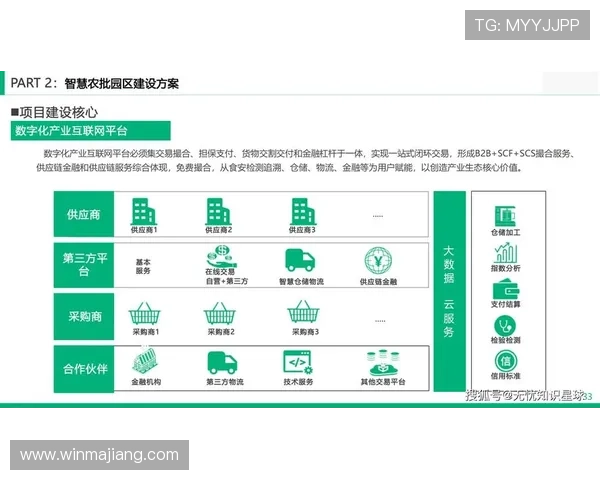Viewport: 600px width, 480px height.
Task: Click the 供应商 green row header
Action: (x=84, y=214)
